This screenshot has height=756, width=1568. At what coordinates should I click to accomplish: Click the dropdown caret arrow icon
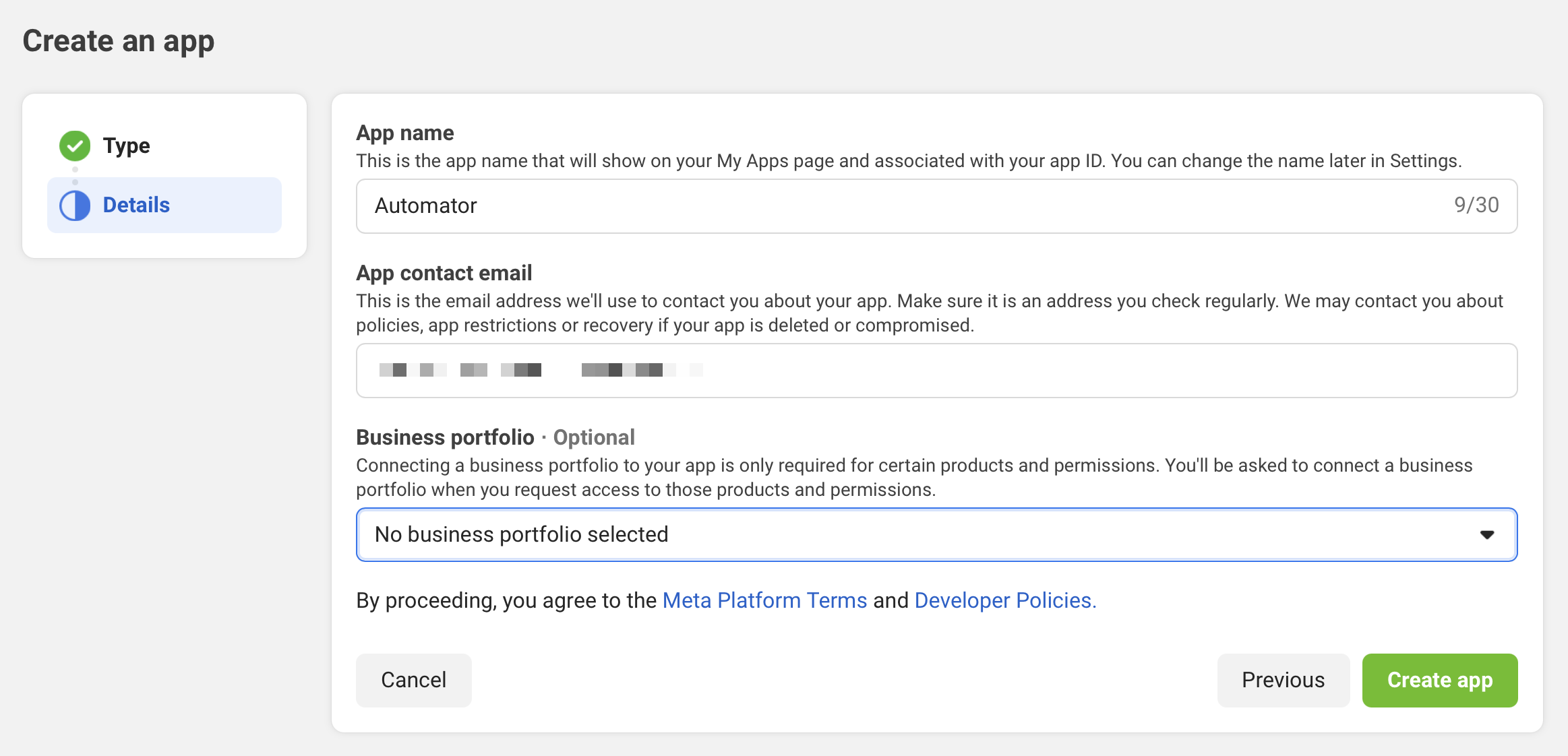coord(1486,534)
